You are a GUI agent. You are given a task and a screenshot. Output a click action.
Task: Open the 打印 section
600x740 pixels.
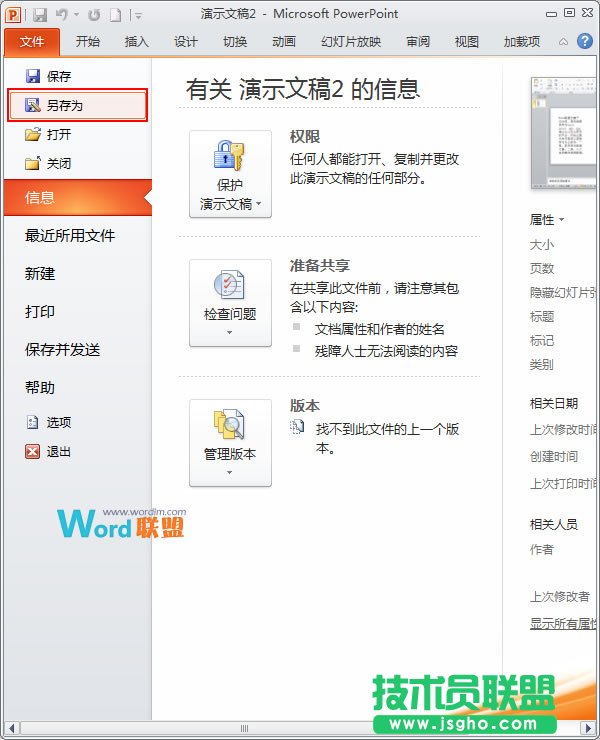coord(78,311)
